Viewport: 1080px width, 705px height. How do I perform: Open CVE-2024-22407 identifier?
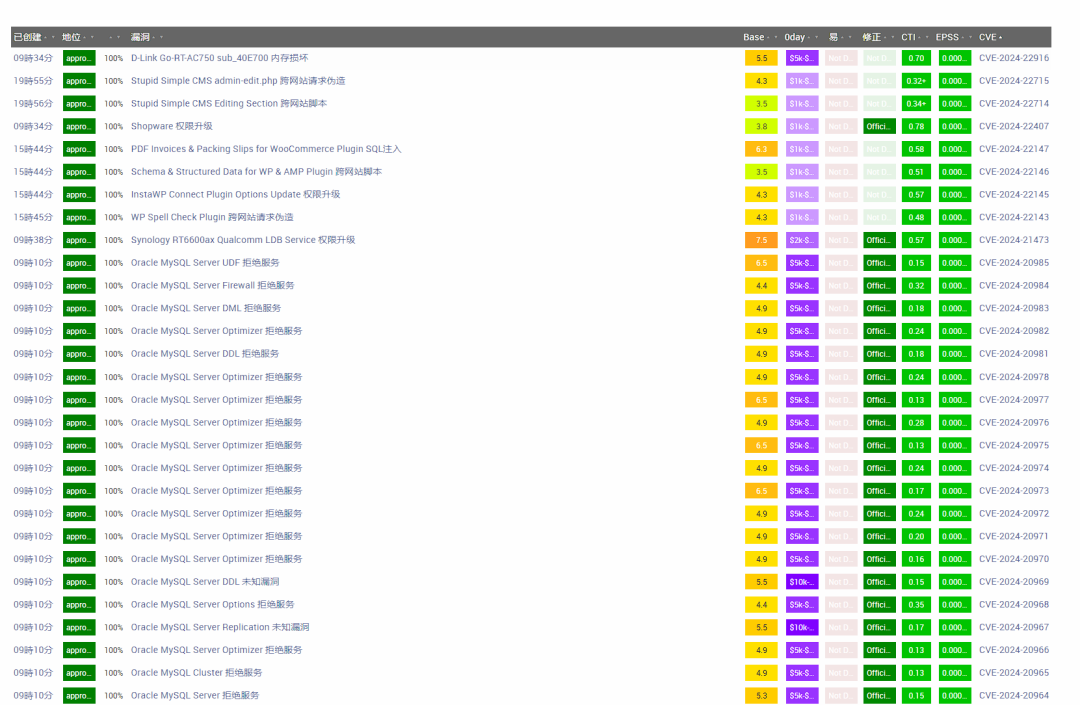[x=1014, y=126]
